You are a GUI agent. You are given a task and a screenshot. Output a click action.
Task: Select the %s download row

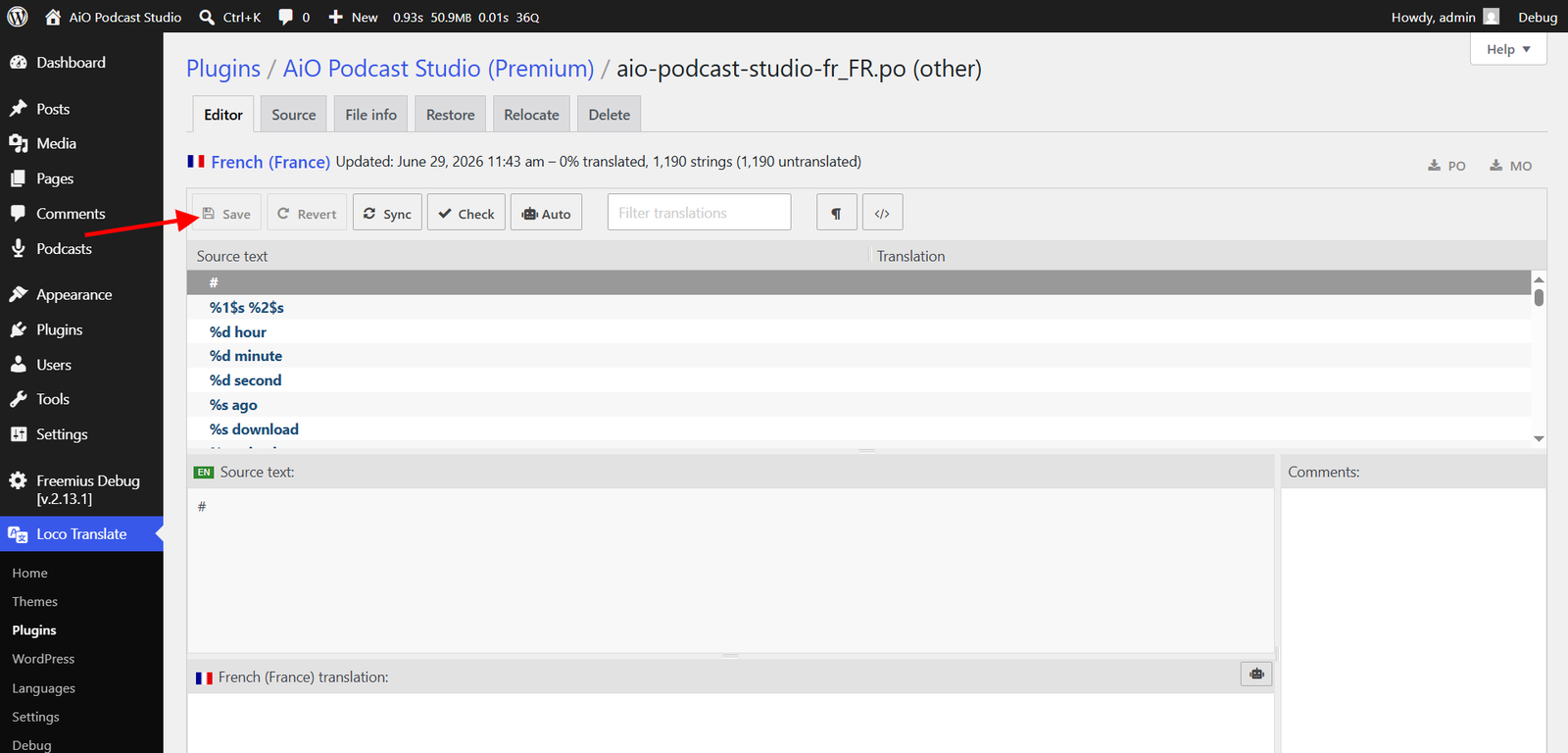click(858, 429)
